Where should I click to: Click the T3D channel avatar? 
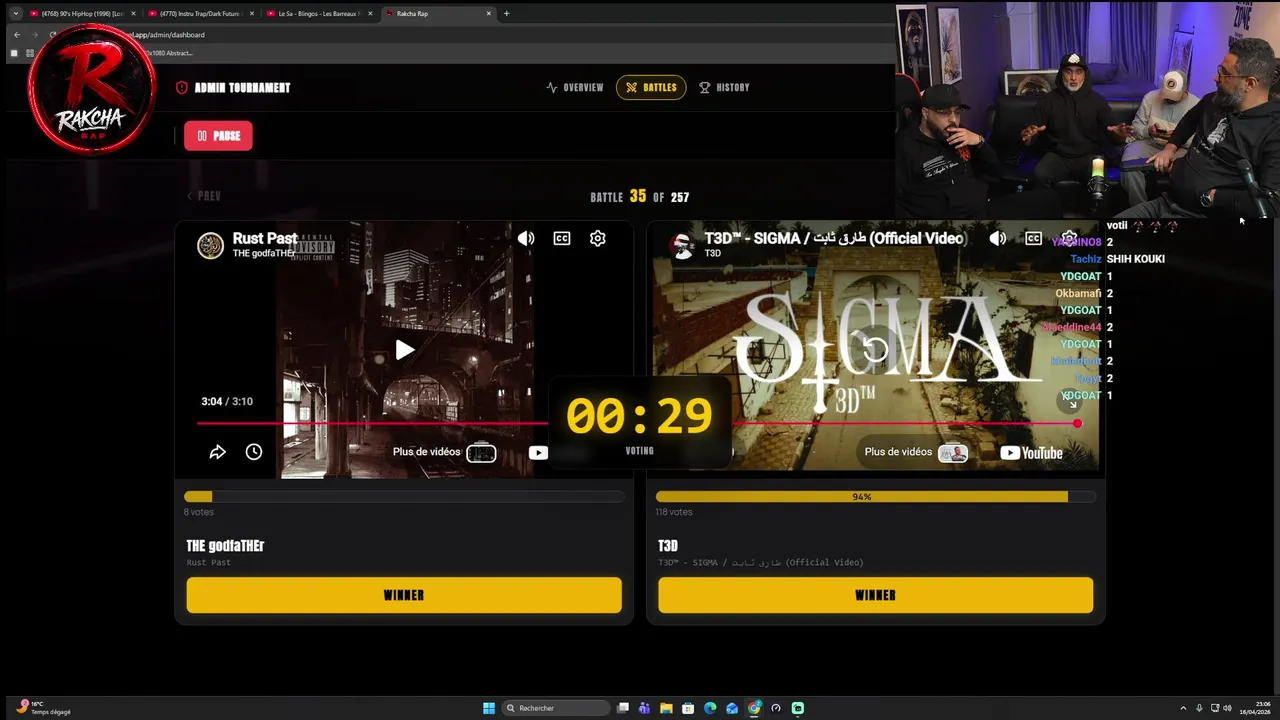pos(683,246)
